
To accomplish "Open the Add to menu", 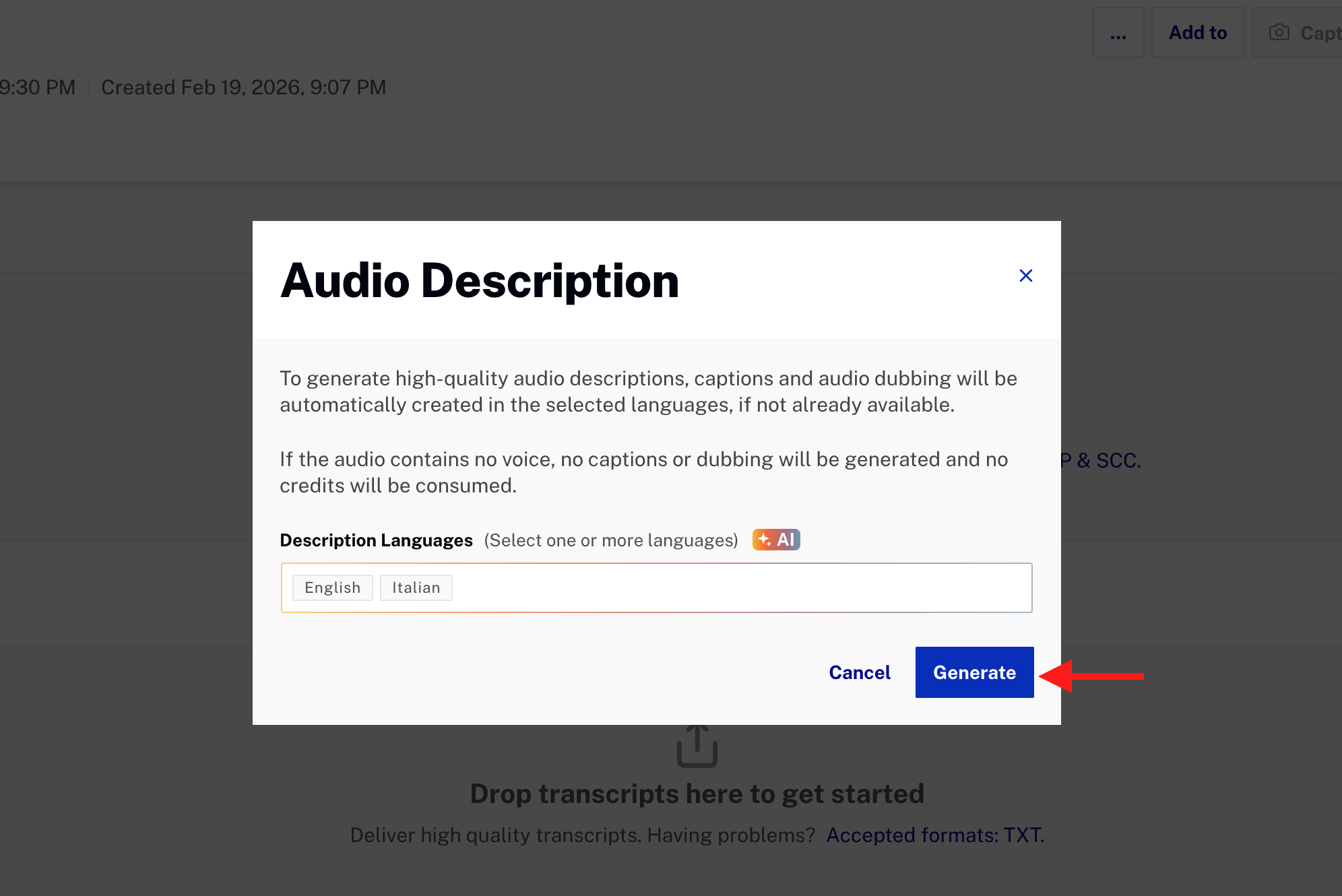I will 1197,32.
